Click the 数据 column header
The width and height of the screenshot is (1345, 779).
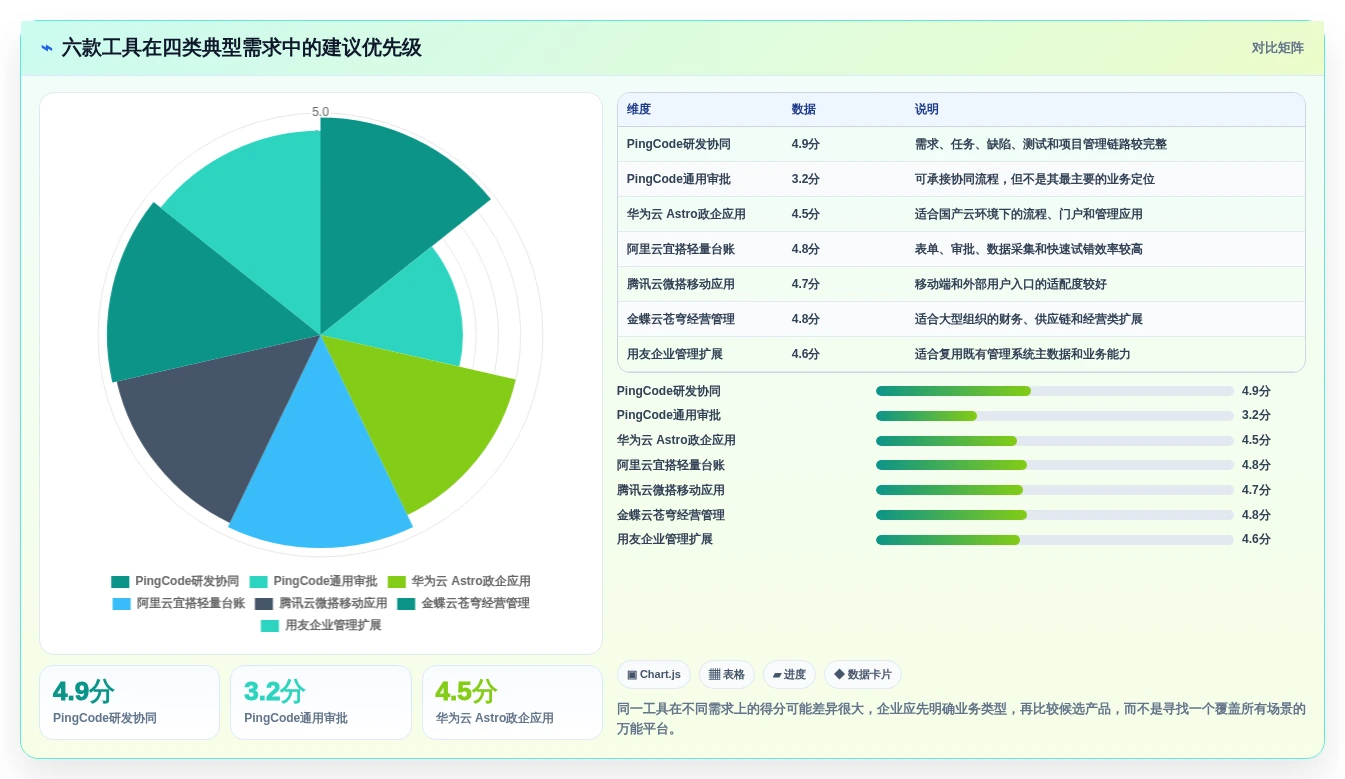click(x=803, y=110)
